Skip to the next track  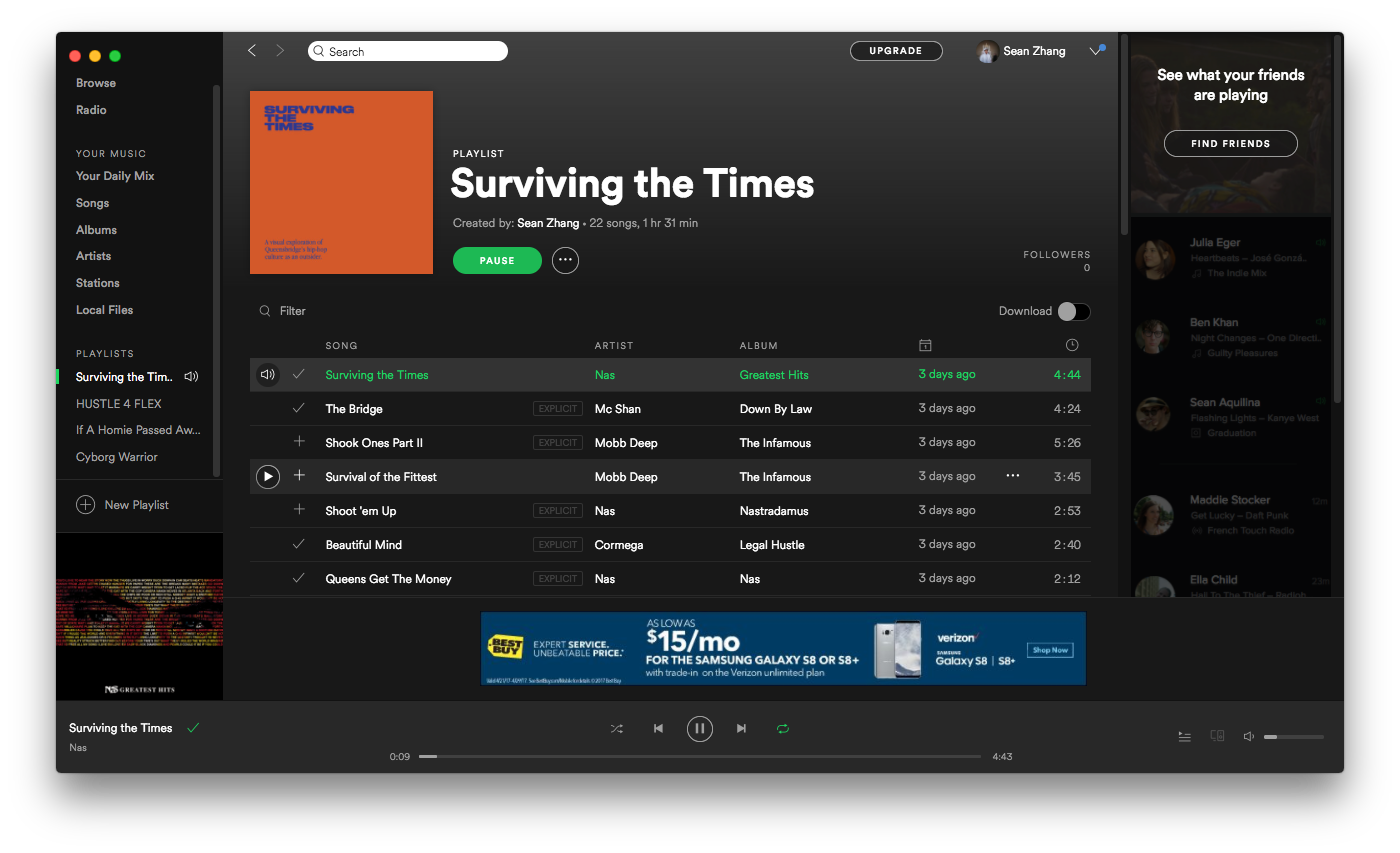coord(741,729)
